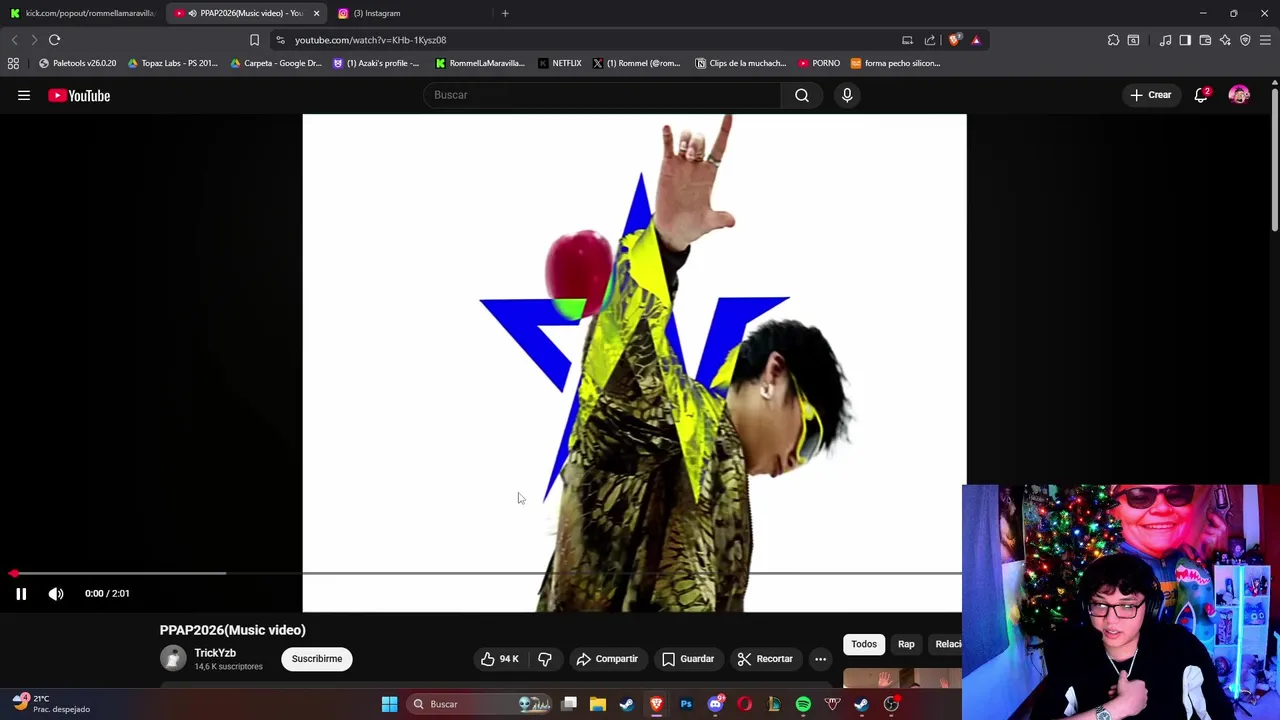Open the browser extensions puzzle icon

[x=1113, y=40]
